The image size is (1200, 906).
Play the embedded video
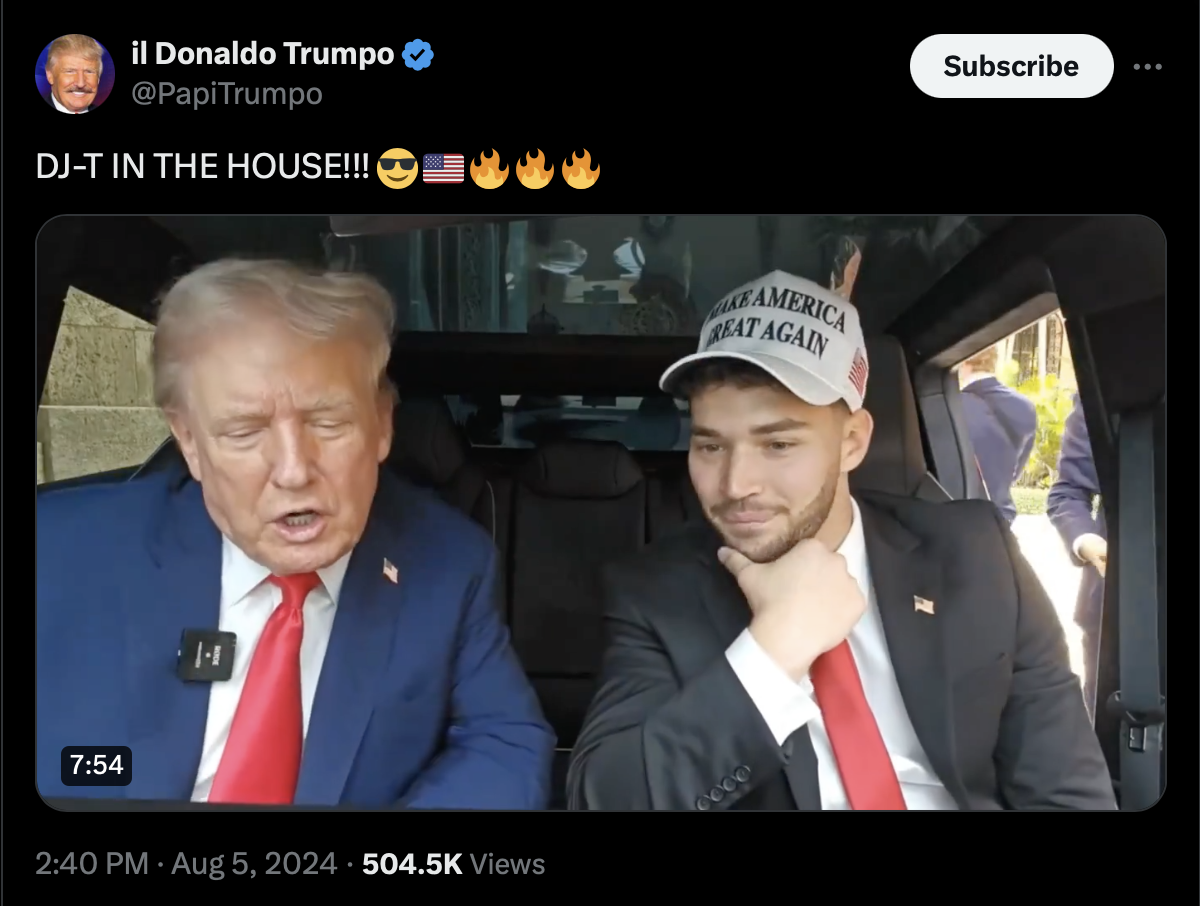tap(601, 513)
